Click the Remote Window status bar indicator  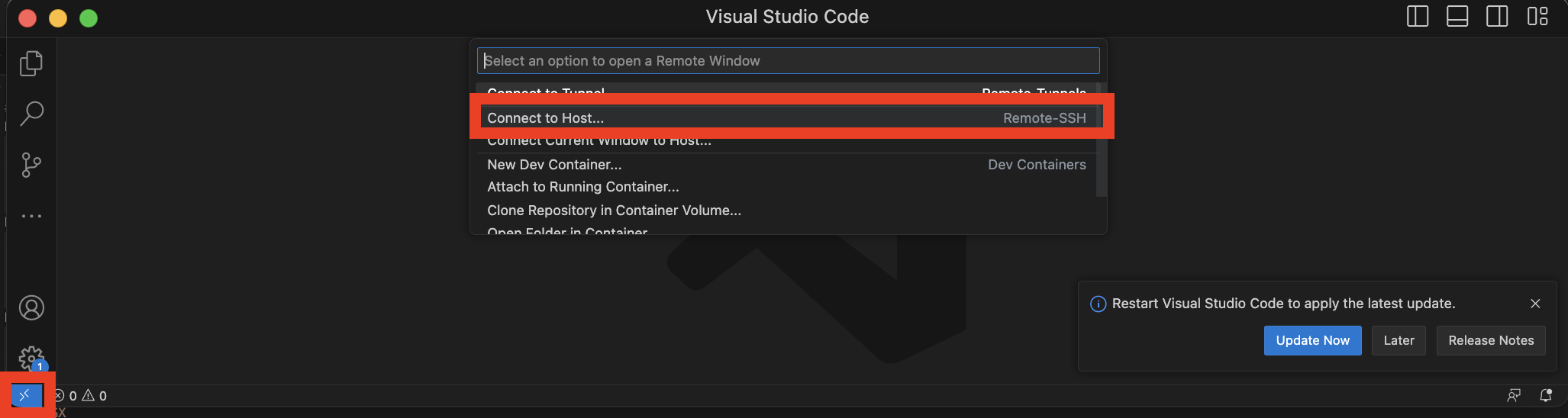click(x=25, y=395)
